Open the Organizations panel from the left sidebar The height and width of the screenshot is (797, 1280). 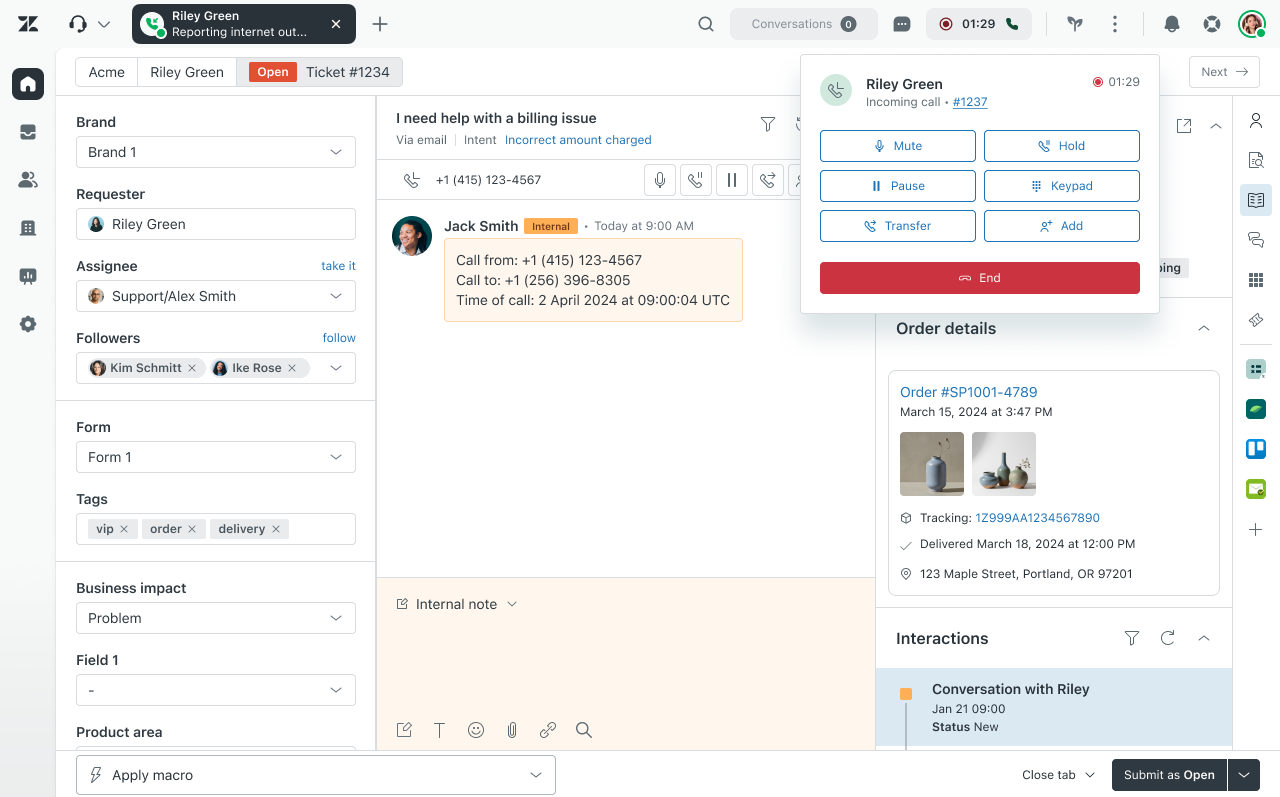pos(27,228)
